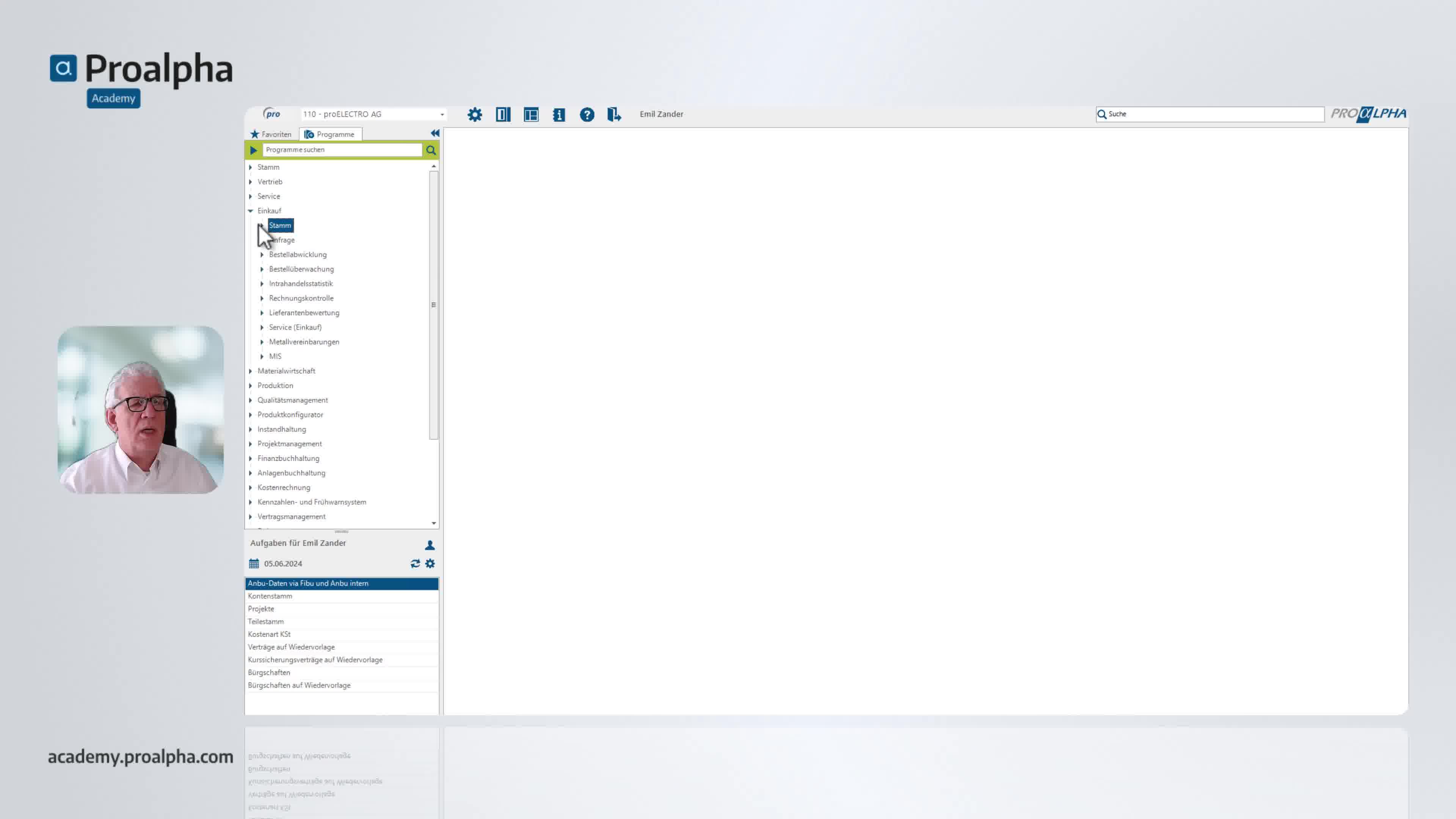Expand the Bestellabwicklung node
Viewport: 1456px width, 819px height.
coord(262,254)
